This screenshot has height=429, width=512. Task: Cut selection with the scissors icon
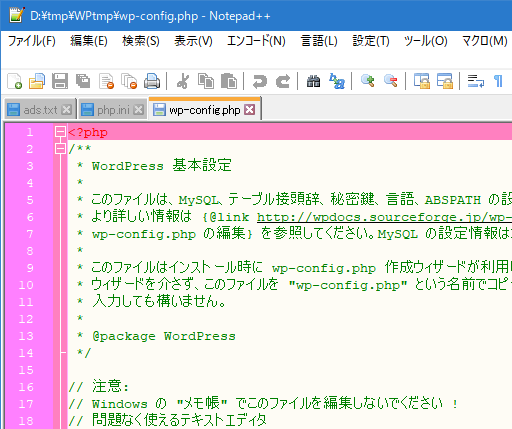click(x=183, y=81)
